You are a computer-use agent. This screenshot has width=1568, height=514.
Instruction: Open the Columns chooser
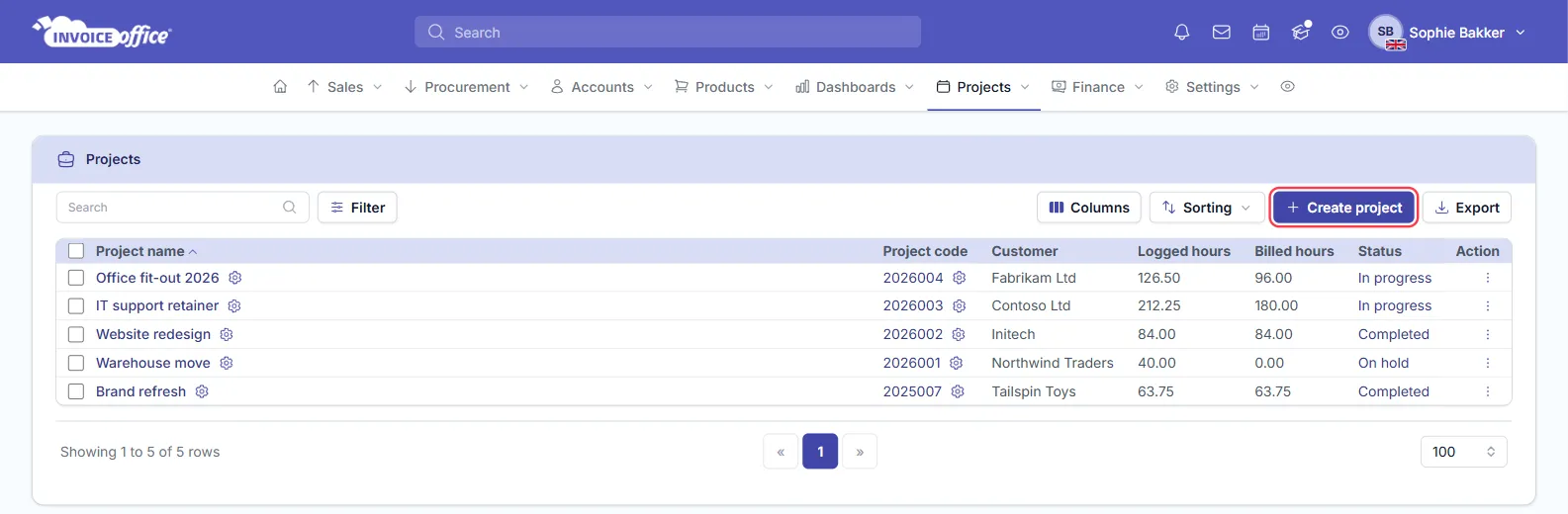coord(1089,208)
